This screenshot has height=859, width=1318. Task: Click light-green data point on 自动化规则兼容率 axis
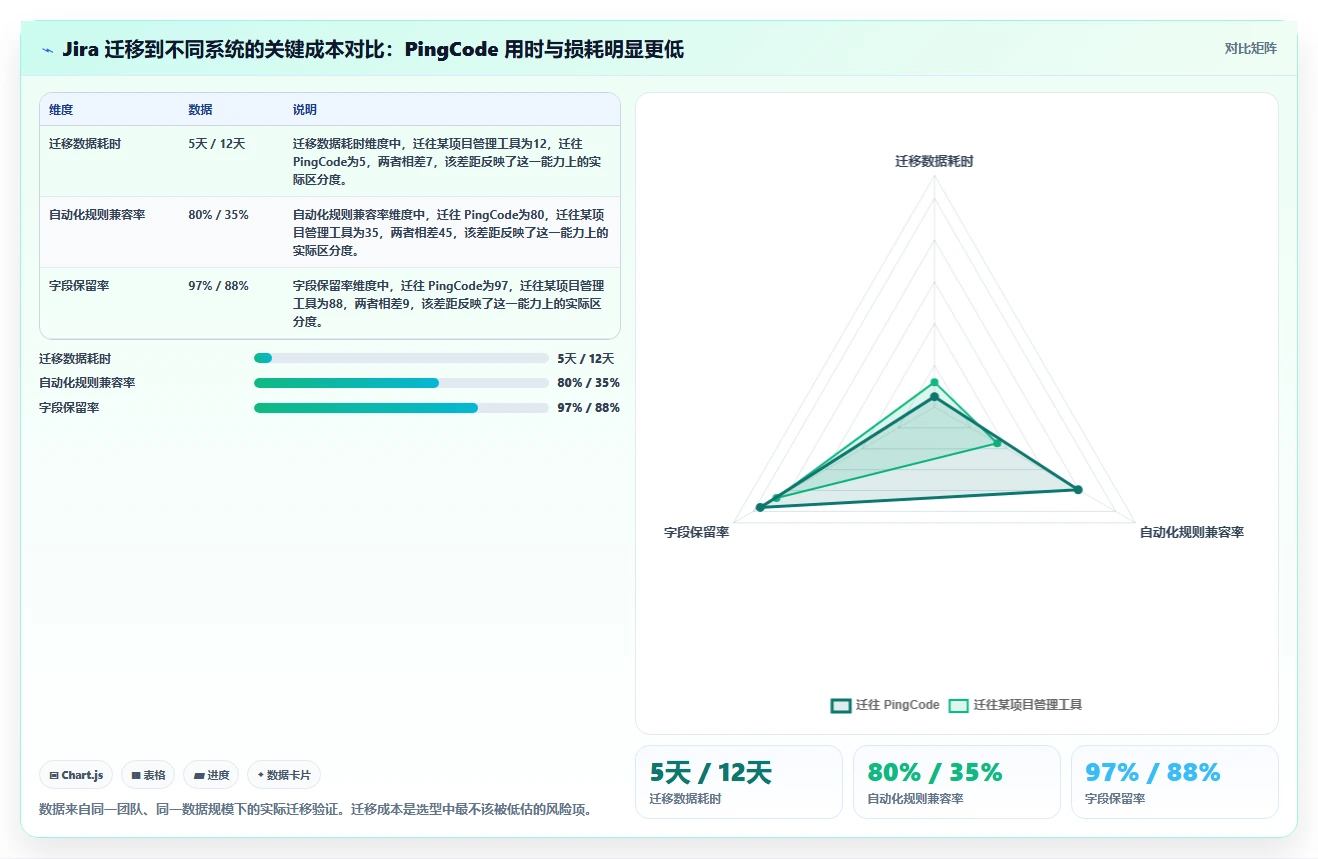tap(997, 443)
